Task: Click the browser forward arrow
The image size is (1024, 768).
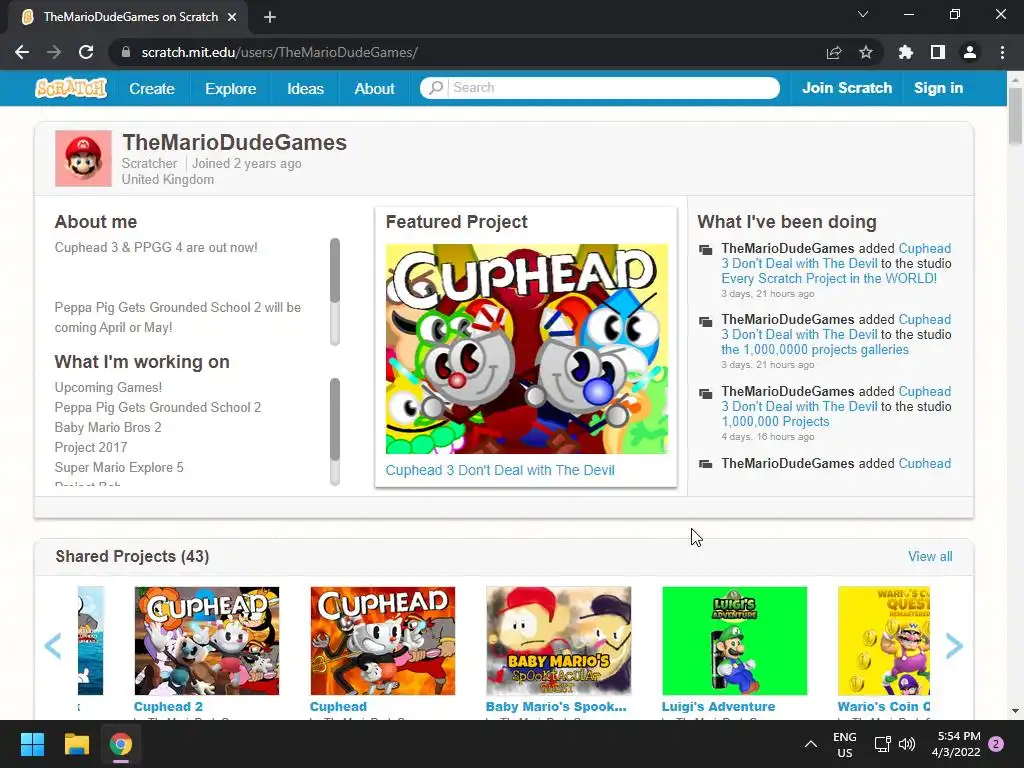Action: (x=54, y=52)
